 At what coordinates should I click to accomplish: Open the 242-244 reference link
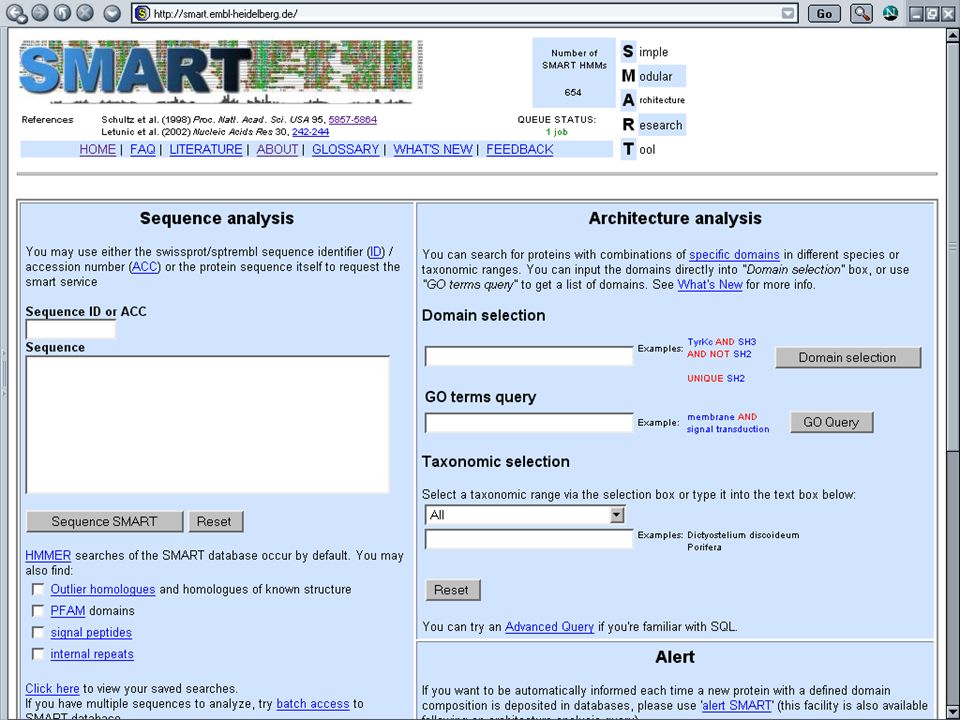click(310, 132)
